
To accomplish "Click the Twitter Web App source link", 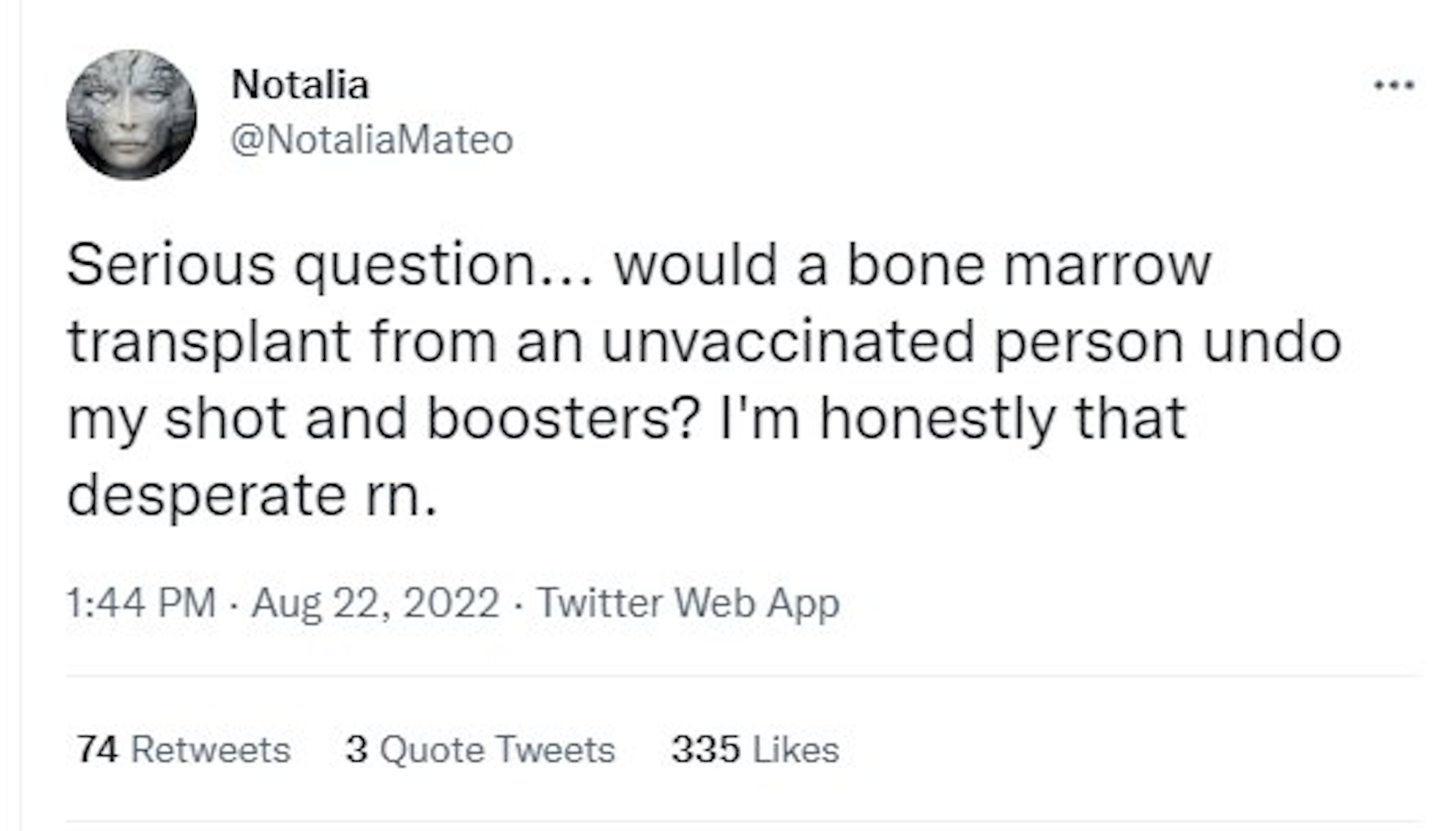I will (688, 603).
